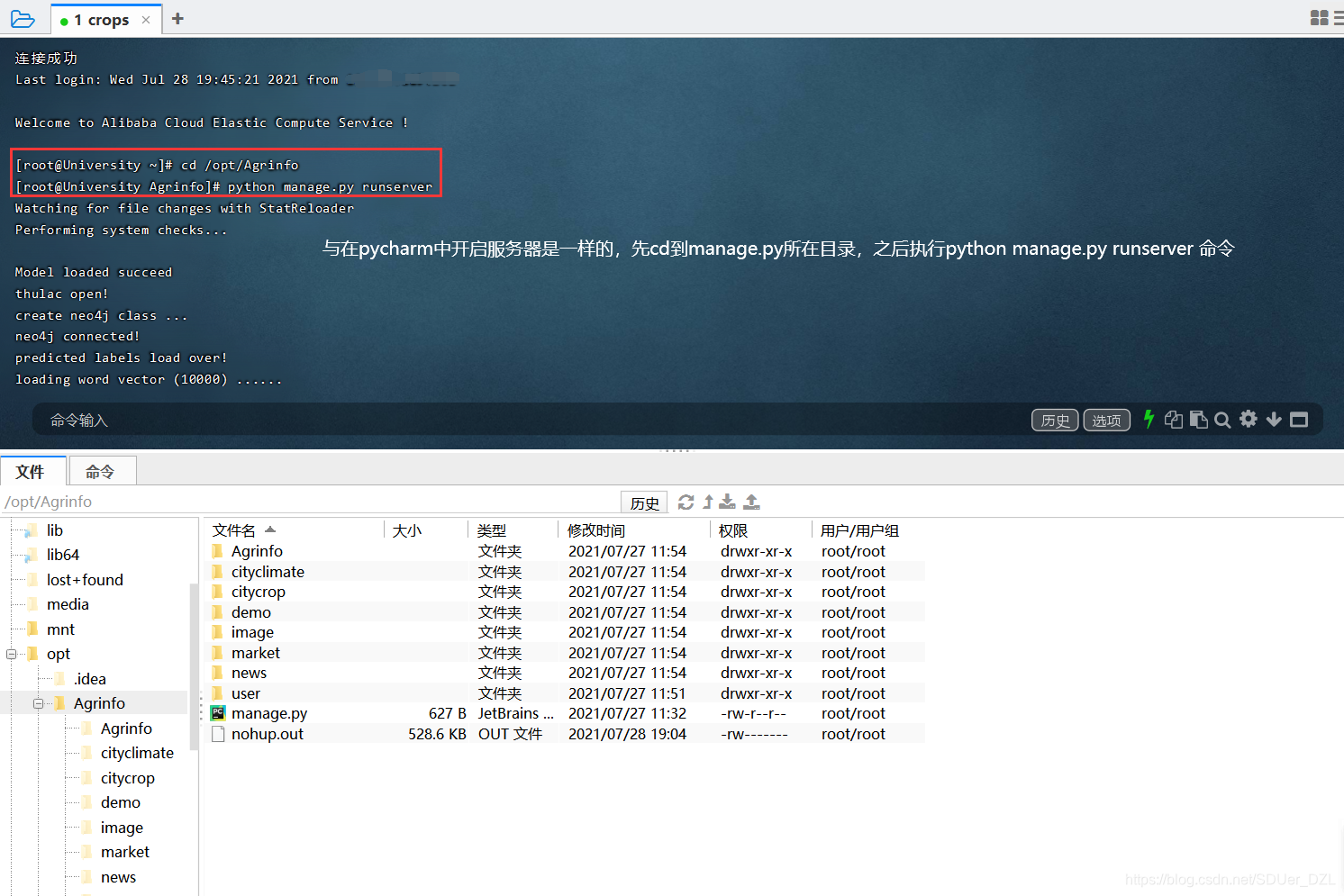Select lost+found in directory tree

click(x=85, y=580)
